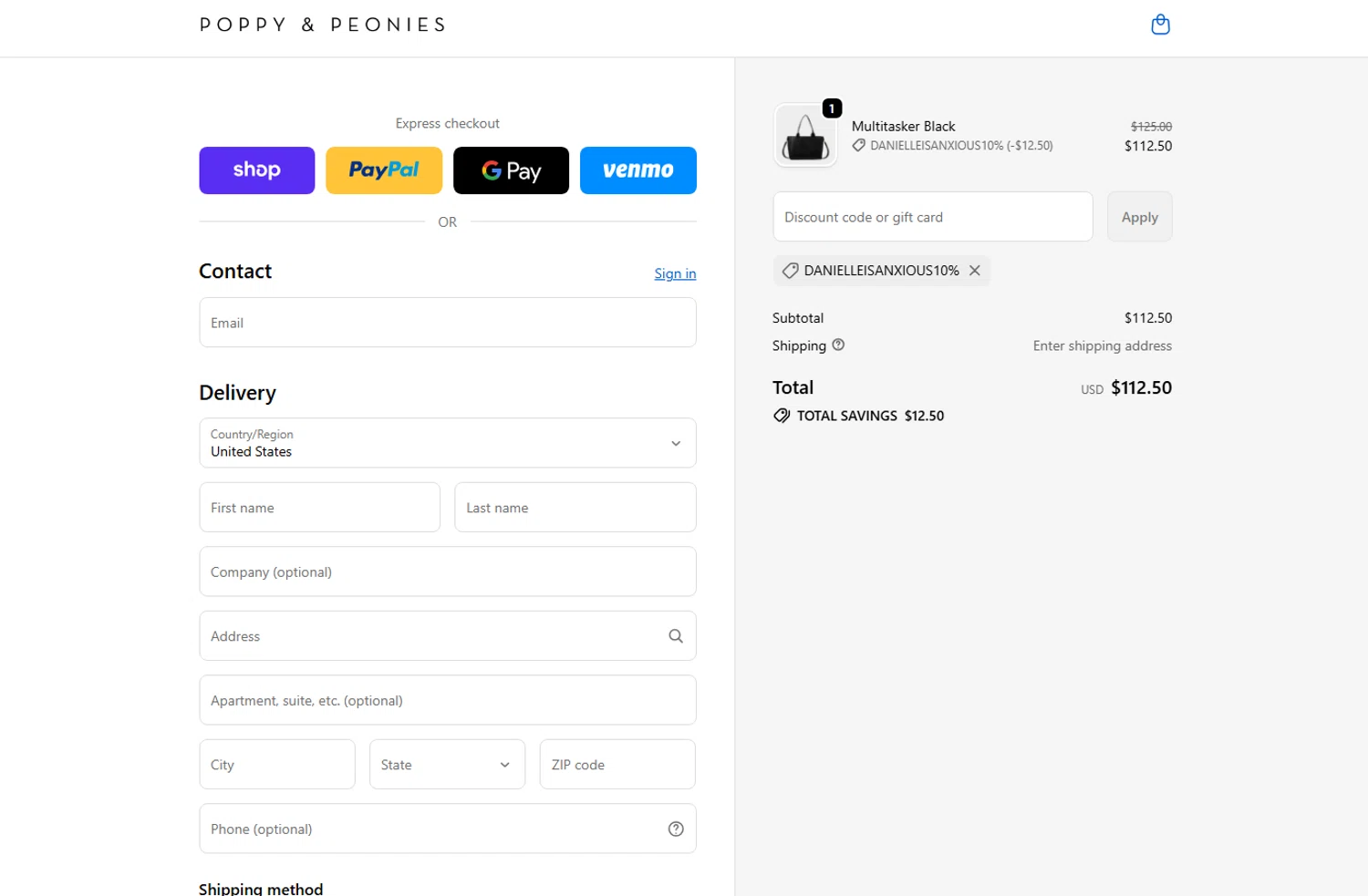
Task: Click the address search magnifier icon
Action: click(x=676, y=636)
